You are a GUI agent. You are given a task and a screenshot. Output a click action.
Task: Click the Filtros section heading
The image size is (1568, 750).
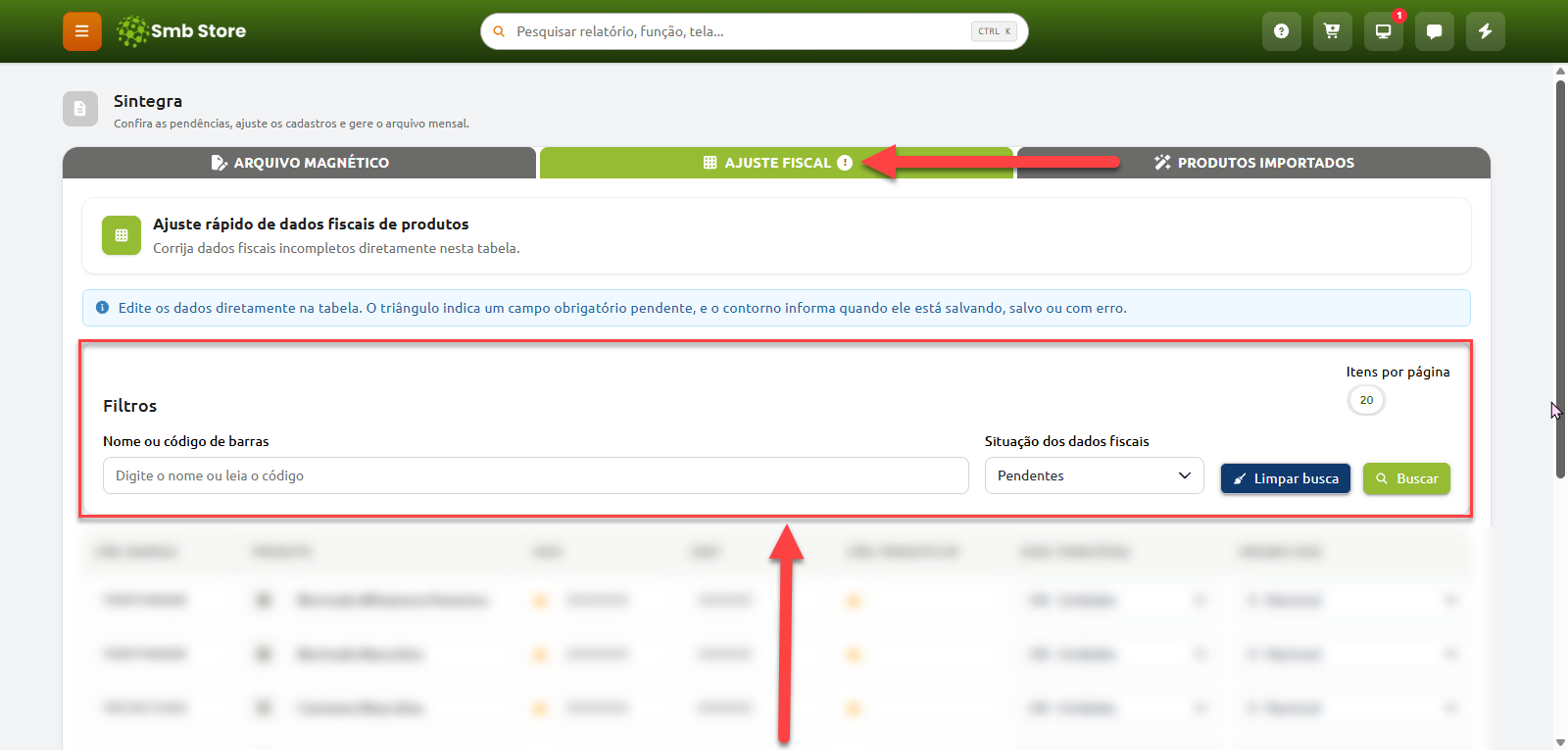[x=130, y=406]
